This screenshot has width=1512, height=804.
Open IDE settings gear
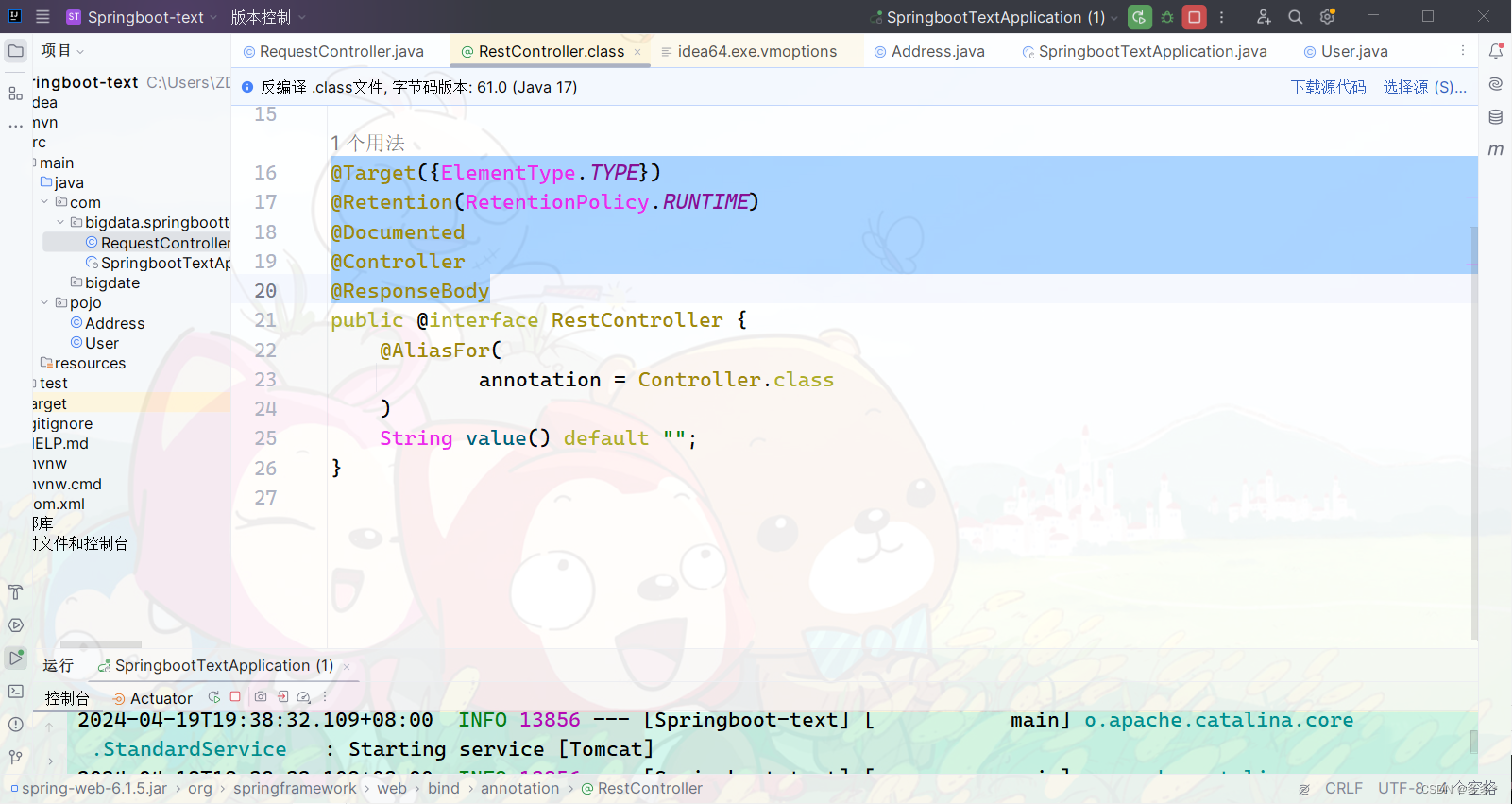coord(1328,17)
